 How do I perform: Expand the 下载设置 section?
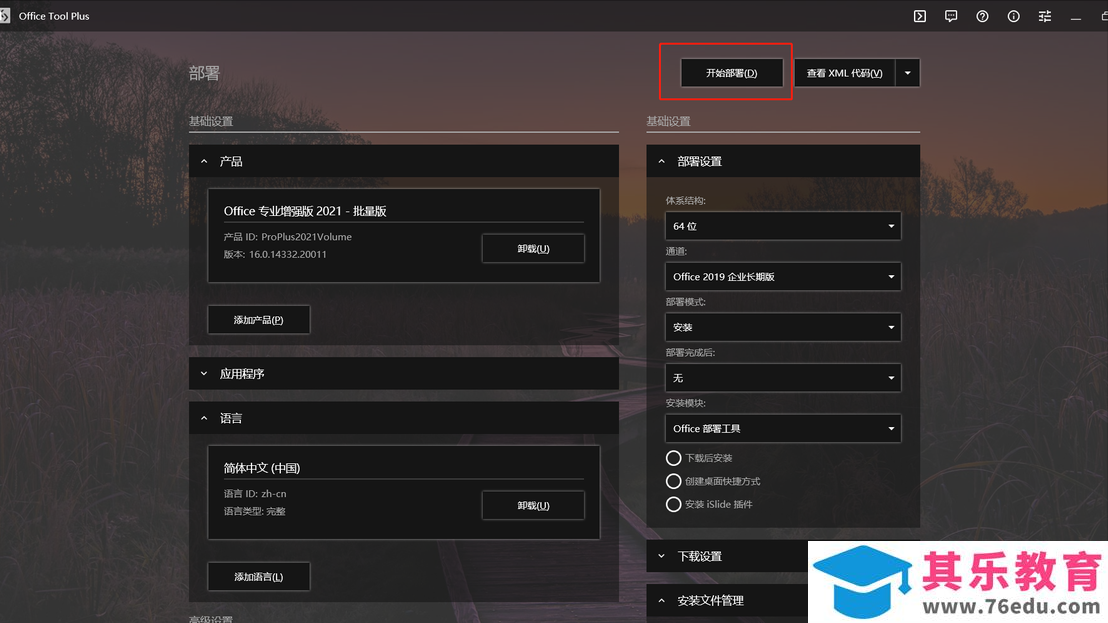pos(727,556)
